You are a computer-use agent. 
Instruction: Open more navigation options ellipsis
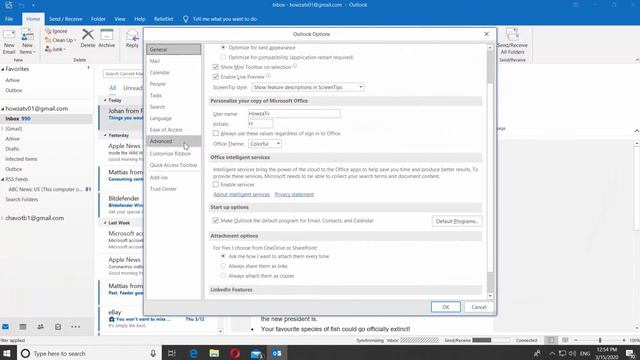[76, 327]
